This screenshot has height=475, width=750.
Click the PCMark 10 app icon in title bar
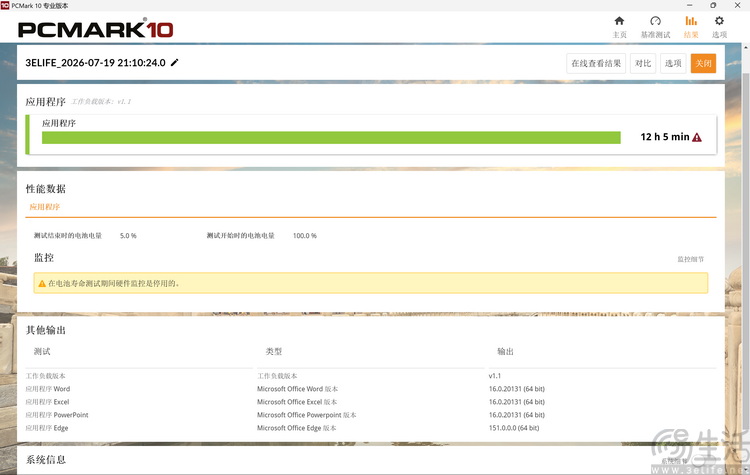click(x=5, y=5)
